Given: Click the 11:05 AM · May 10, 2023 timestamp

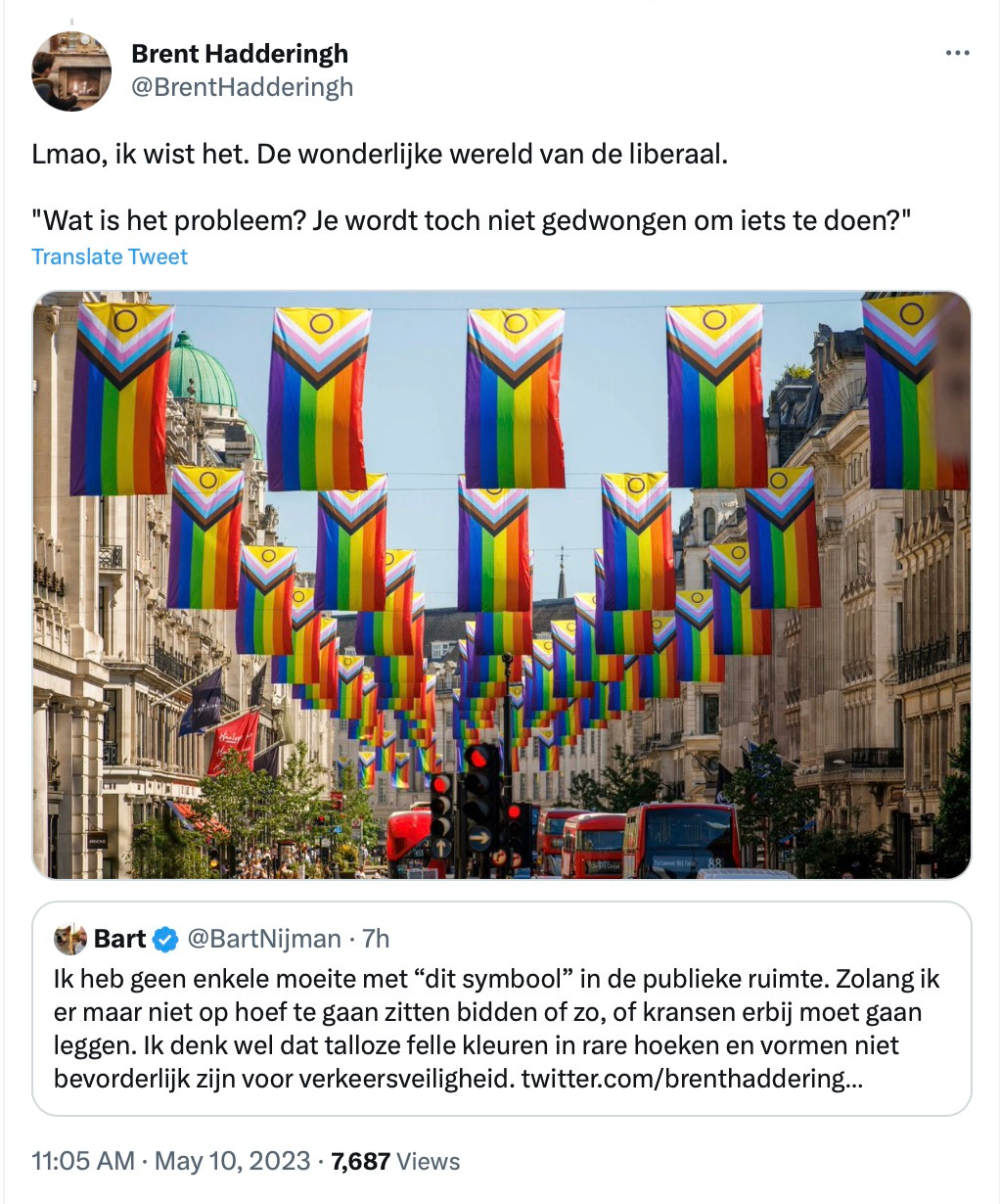Looking at the screenshot, I should (x=171, y=1161).
